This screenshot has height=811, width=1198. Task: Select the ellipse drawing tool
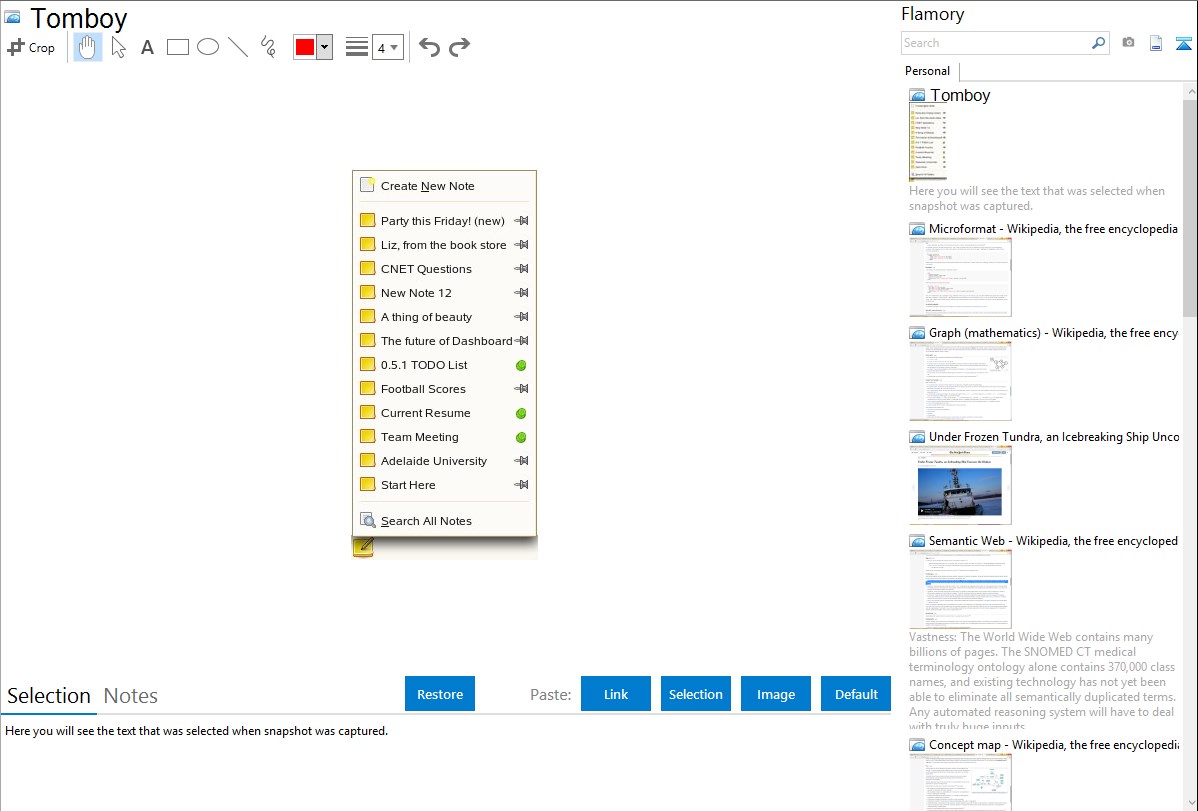(x=208, y=47)
